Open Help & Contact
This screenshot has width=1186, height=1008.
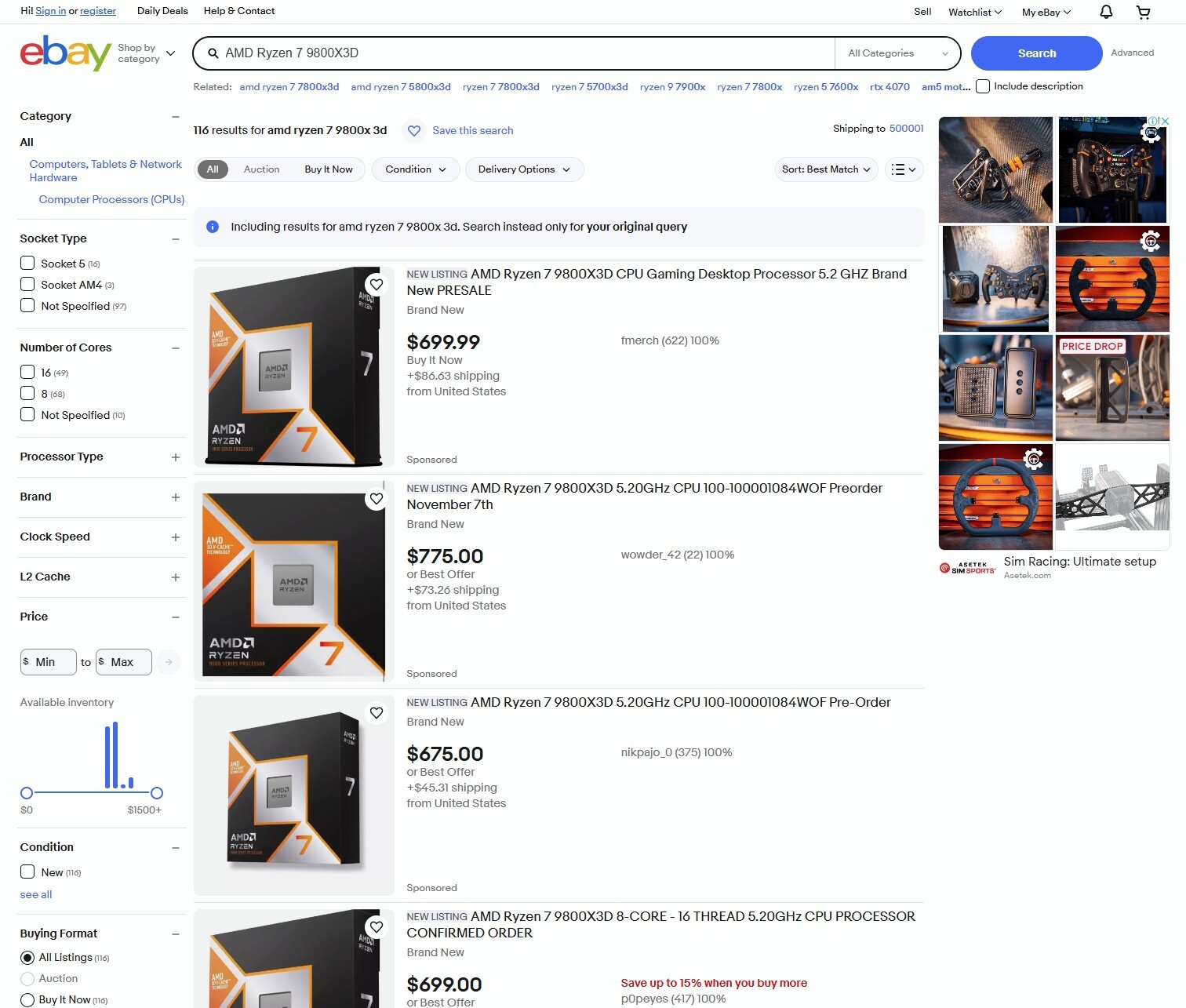tap(239, 11)
